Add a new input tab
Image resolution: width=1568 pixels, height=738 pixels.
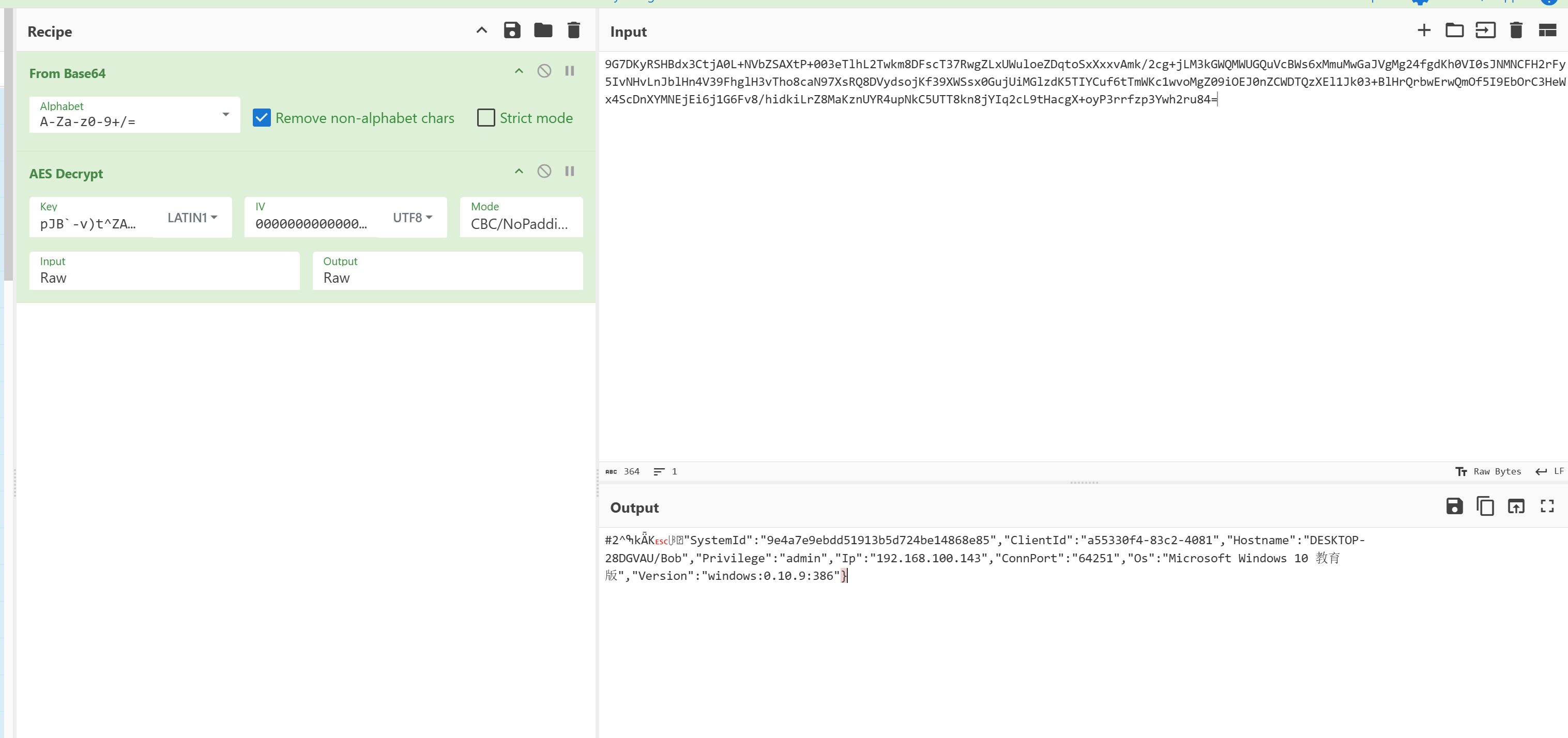tap(1424, 30)
